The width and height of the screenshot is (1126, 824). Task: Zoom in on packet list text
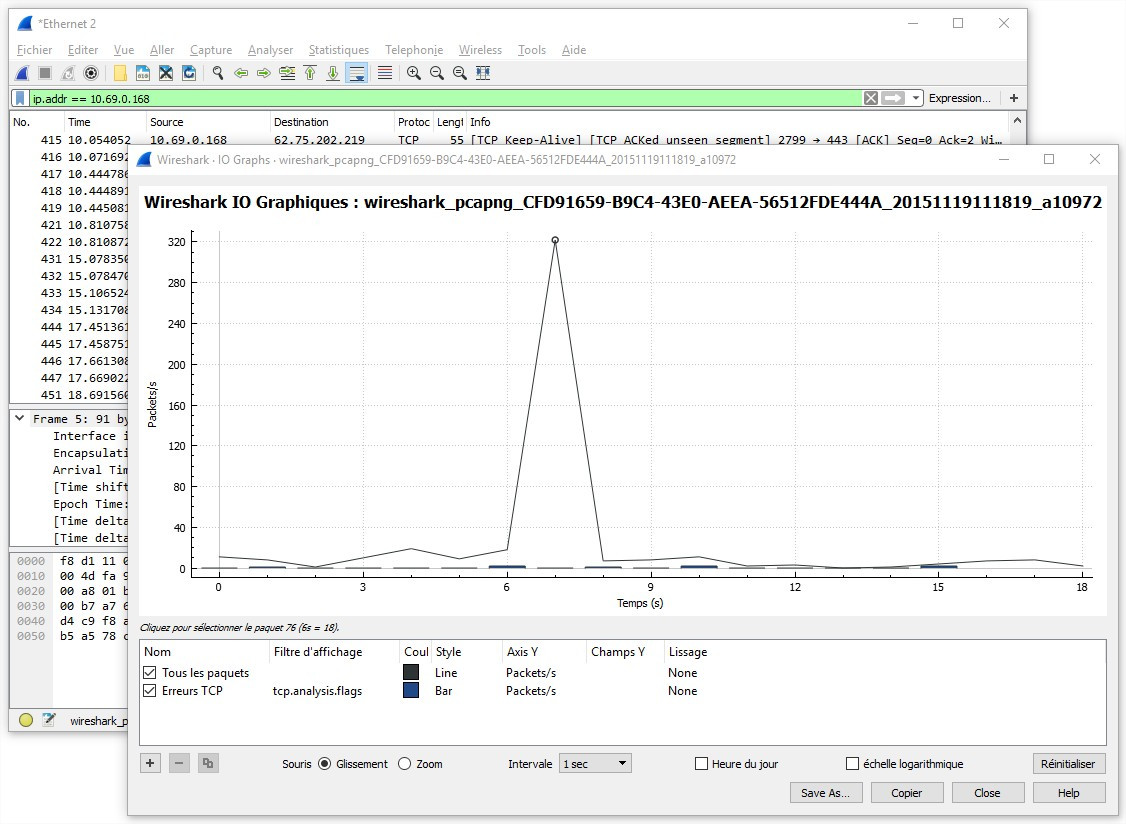pos(414,72)
